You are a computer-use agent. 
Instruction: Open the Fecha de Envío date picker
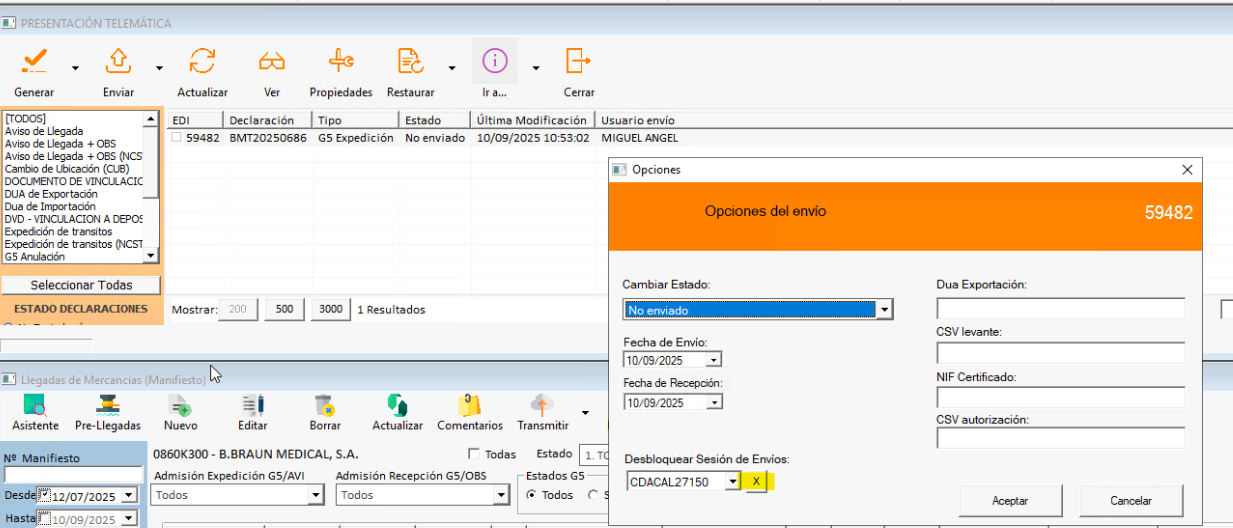point(713,360)
